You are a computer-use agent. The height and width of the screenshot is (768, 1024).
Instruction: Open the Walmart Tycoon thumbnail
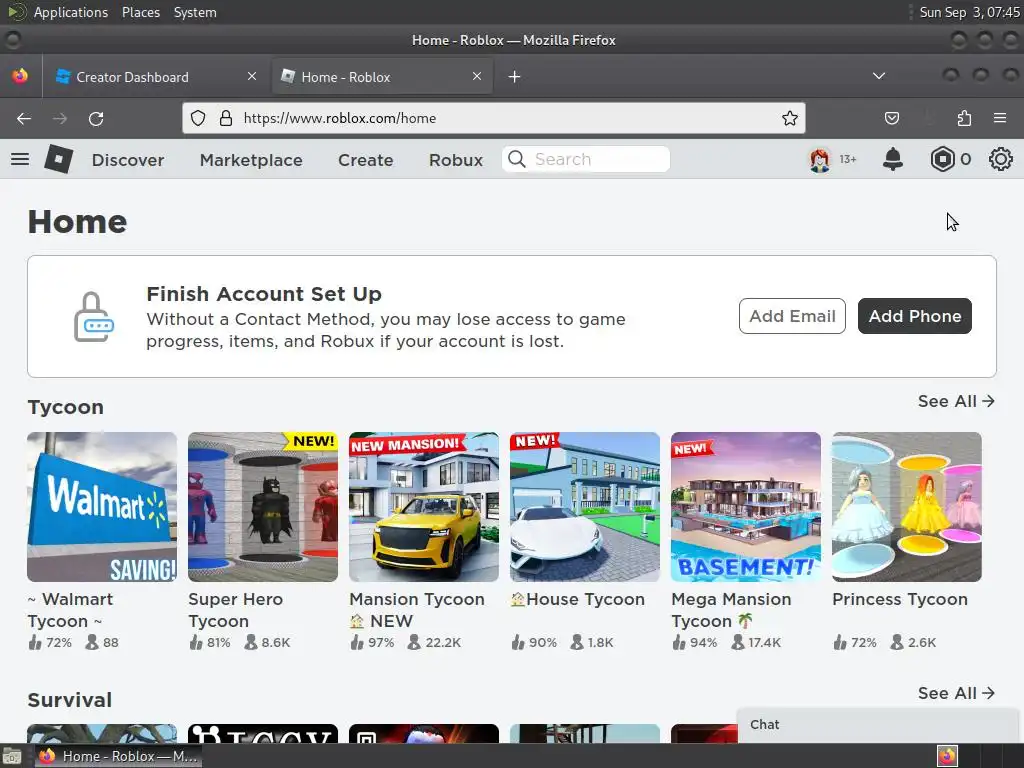(102, 507)
